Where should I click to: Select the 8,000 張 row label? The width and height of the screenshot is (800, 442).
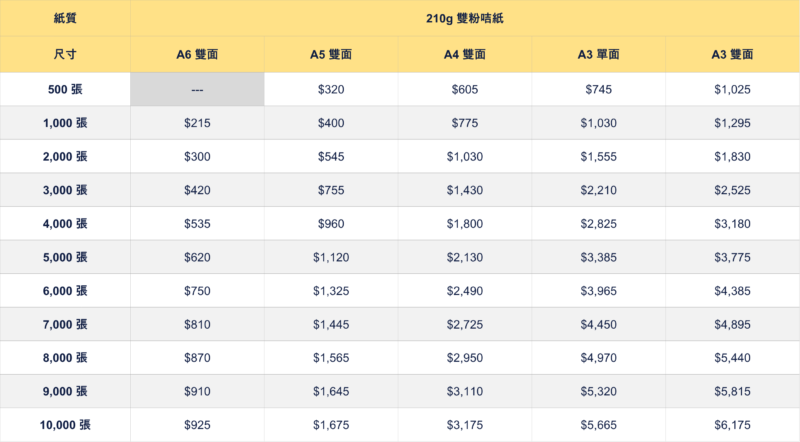point(65,358)
